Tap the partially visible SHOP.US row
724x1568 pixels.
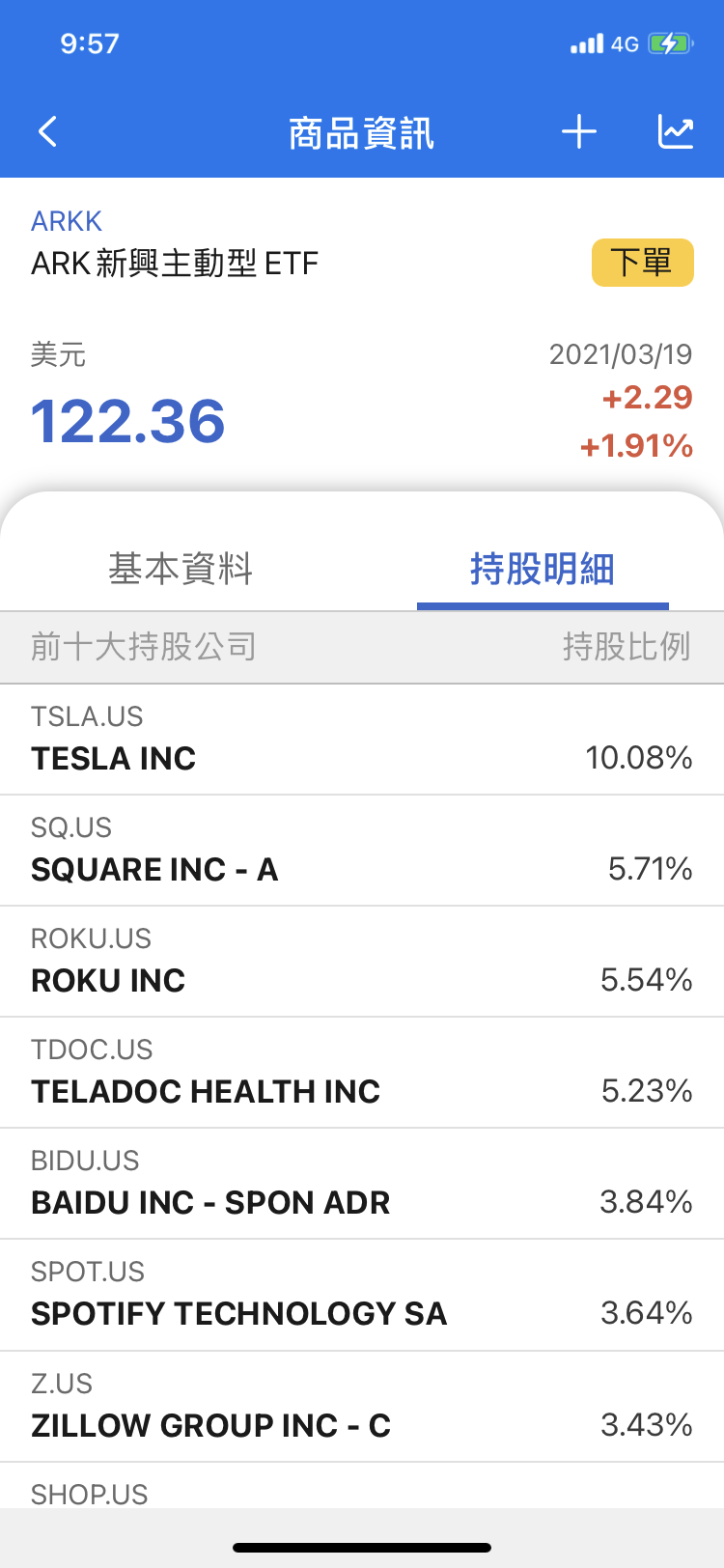[362, 1490]
